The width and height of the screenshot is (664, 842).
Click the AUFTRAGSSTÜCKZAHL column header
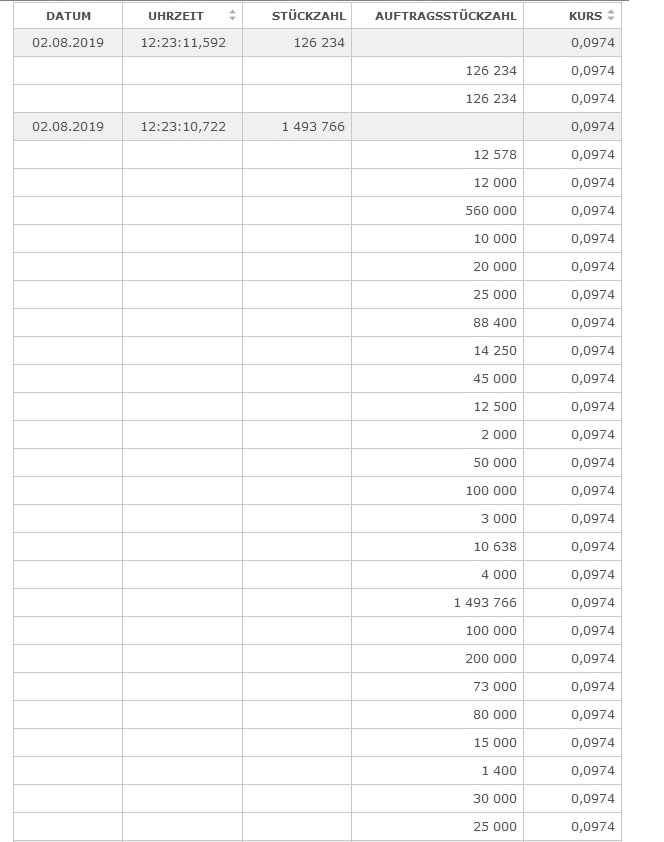(446, 16)
